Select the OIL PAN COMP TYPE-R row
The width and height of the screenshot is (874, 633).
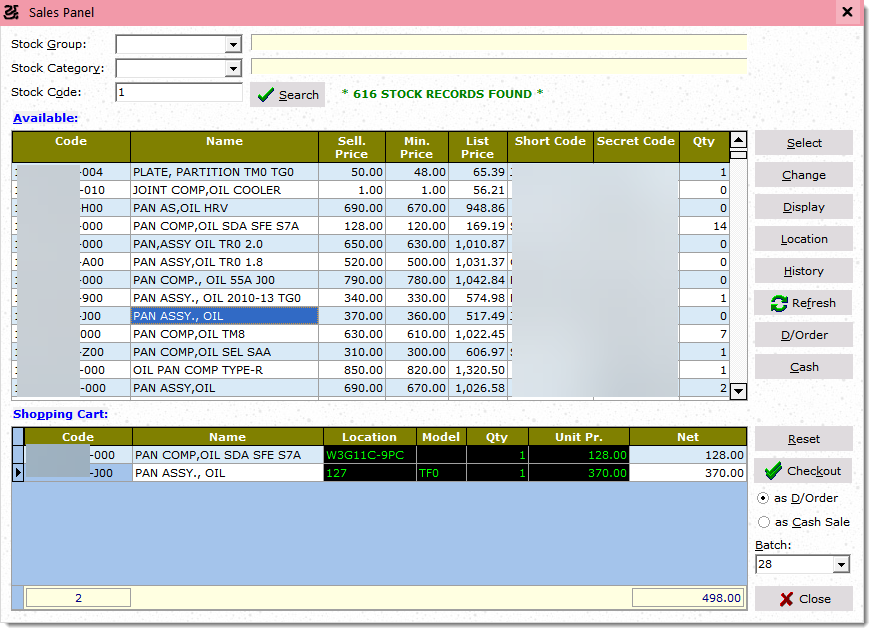pos(224,370)
